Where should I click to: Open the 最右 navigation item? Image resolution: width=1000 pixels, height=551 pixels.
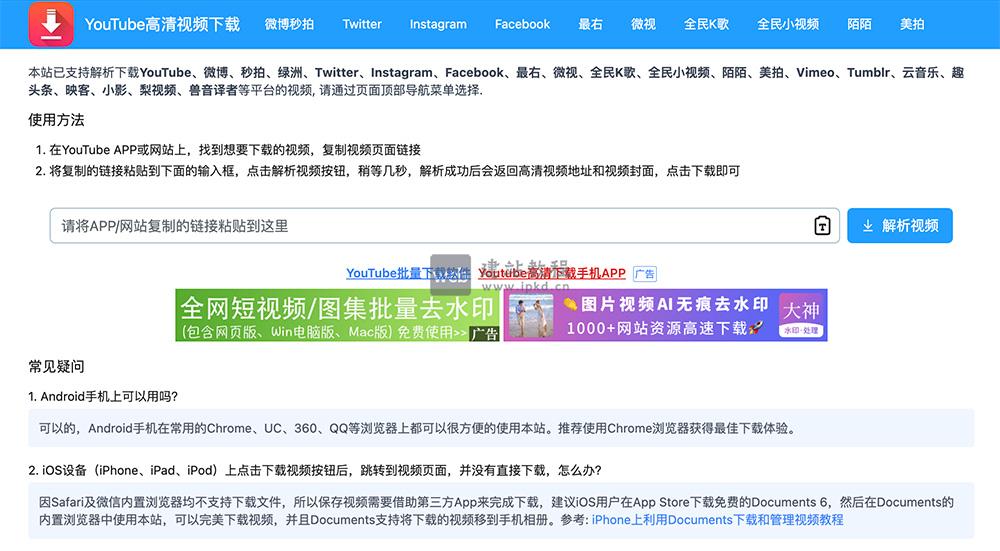[x=590, y=24]
